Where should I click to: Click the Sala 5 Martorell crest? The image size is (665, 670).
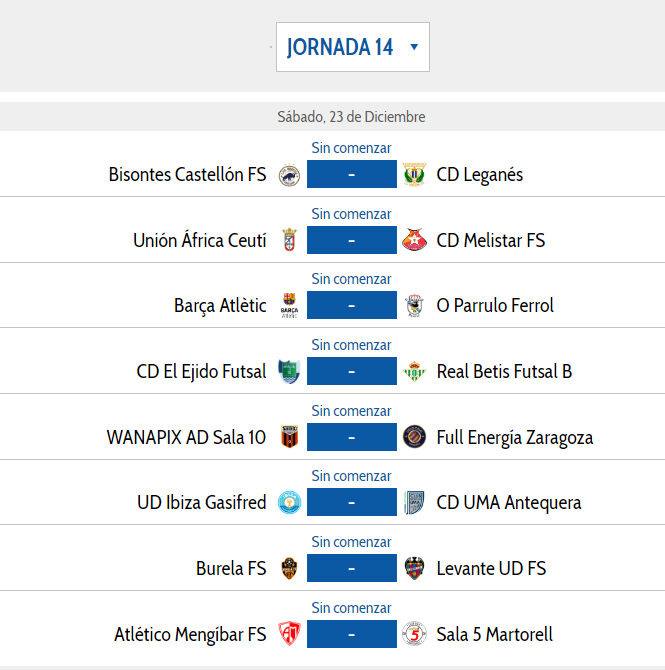click(x=414, y=634)
